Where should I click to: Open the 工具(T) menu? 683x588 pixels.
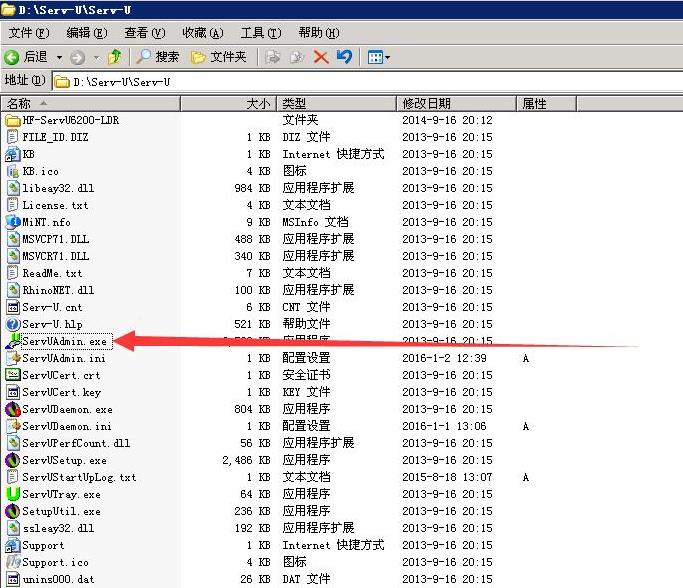coord(261,33)
